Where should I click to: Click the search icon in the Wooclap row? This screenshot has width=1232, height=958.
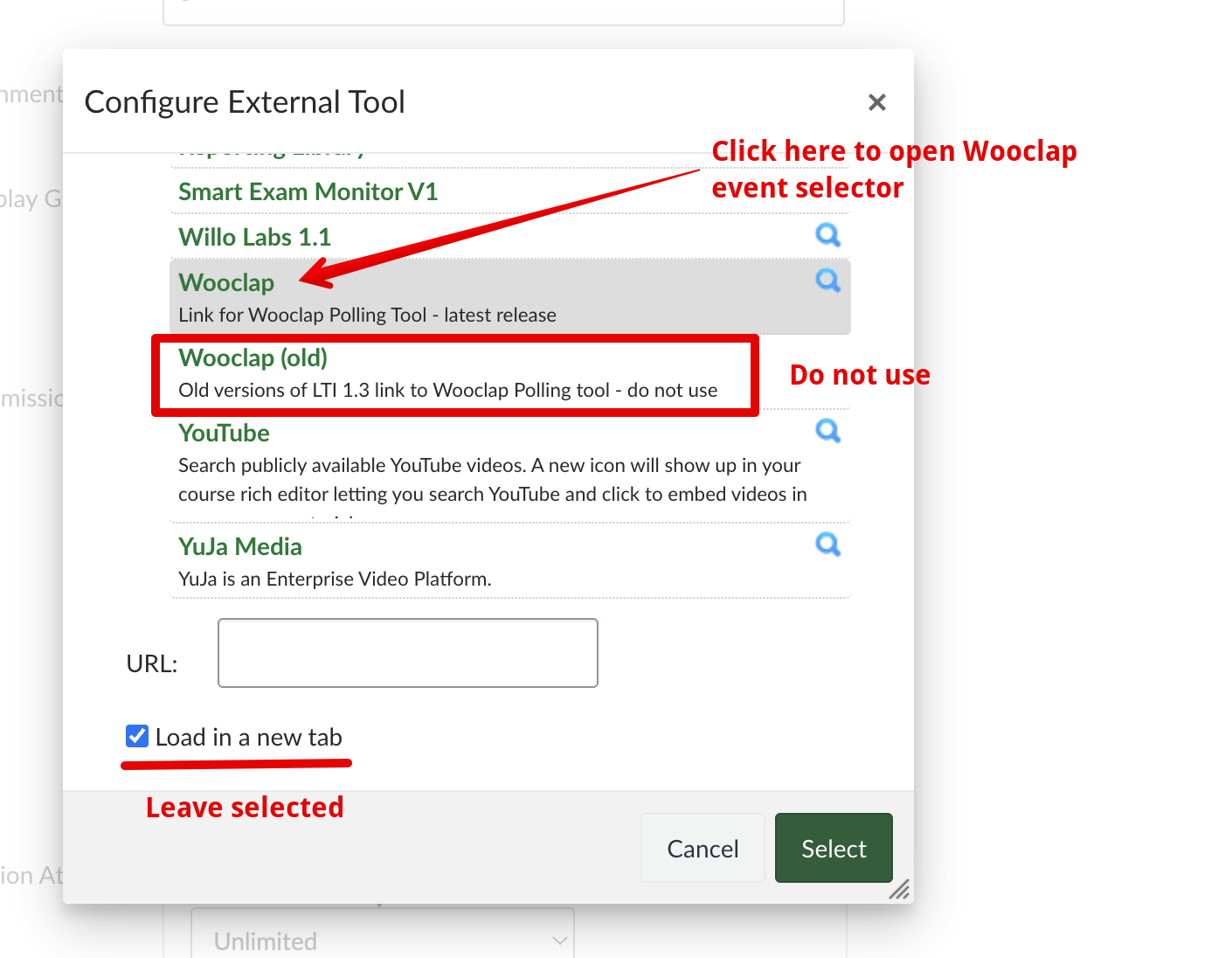point(827,281)
